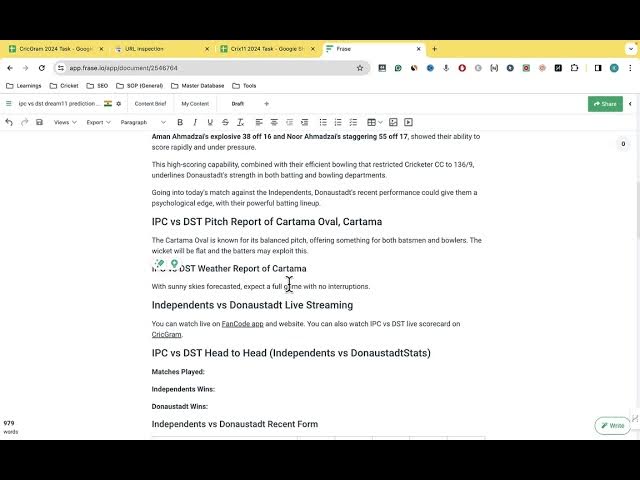Save the document with disk icon
Viewport: 640px width, 480px height.
39,122
